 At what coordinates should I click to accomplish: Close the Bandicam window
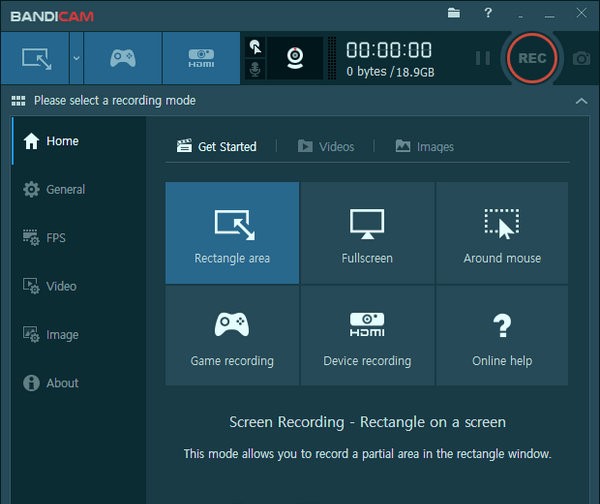click(581, 13)
